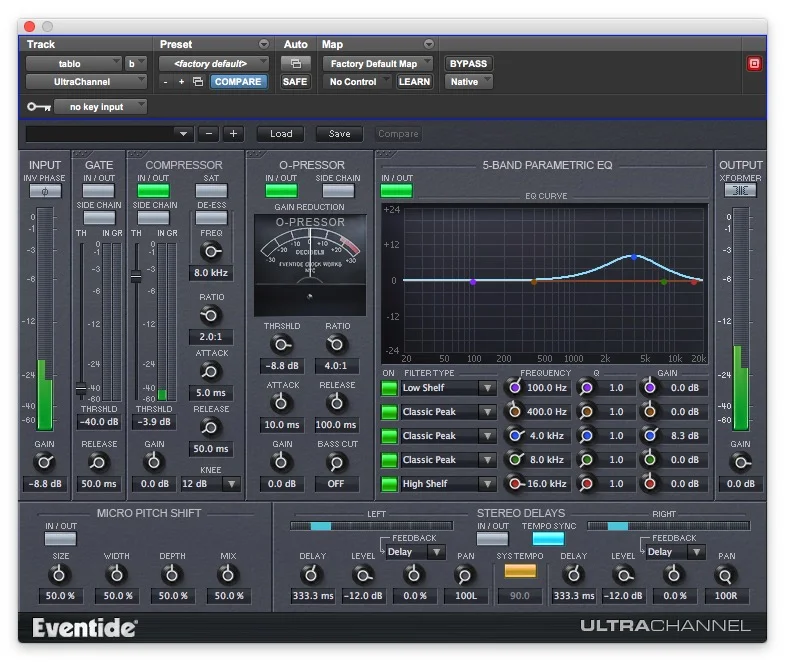This screenshot has height=671, width=794.
Task: Click the left delay level bar
Action: (371, 526)
